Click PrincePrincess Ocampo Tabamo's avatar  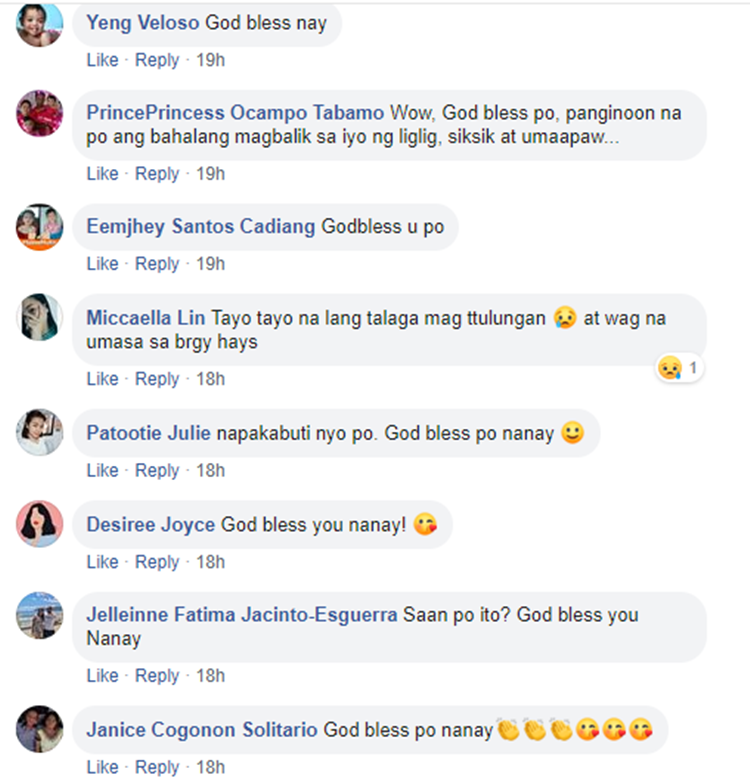pyautogui.click(x=40, y=114)
